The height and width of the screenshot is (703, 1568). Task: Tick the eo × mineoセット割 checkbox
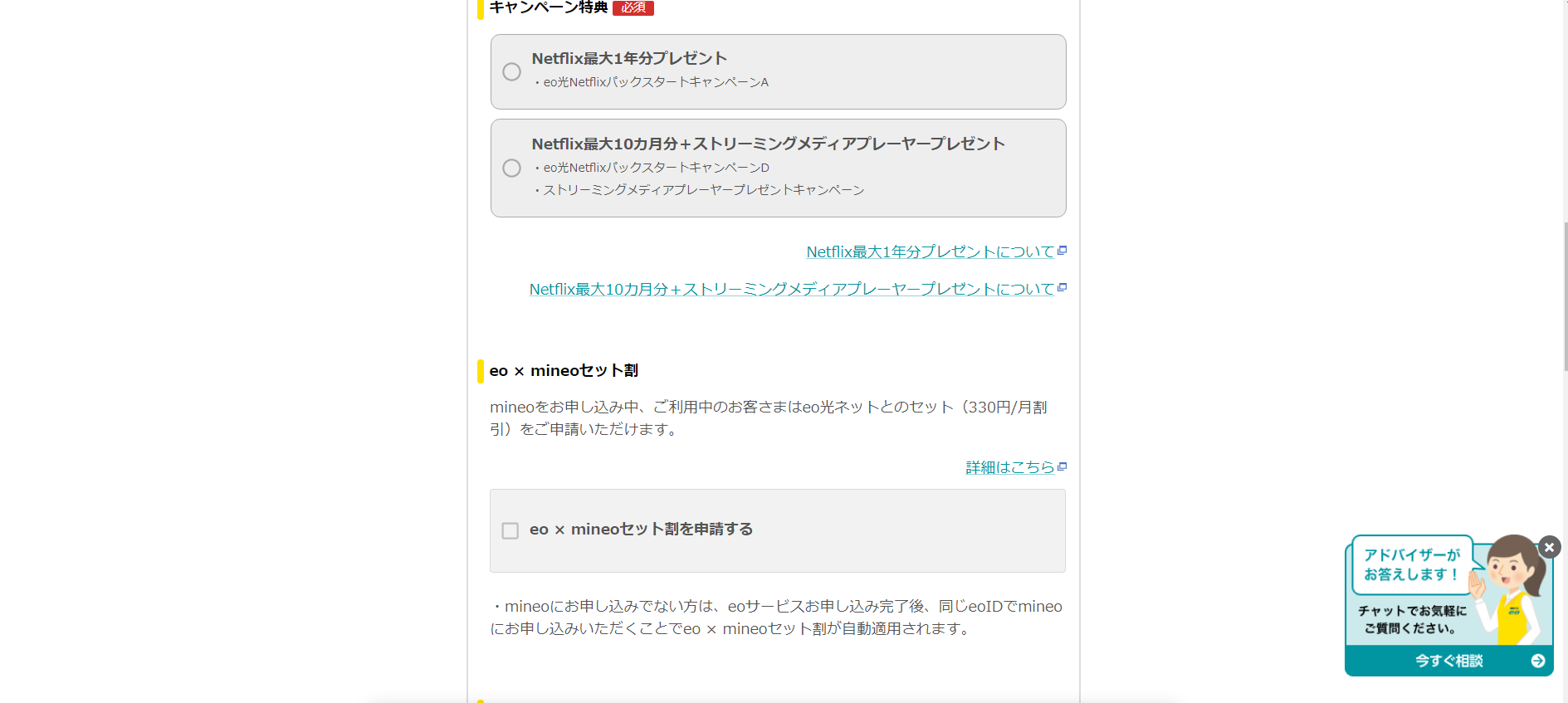[x=510, y=530]
